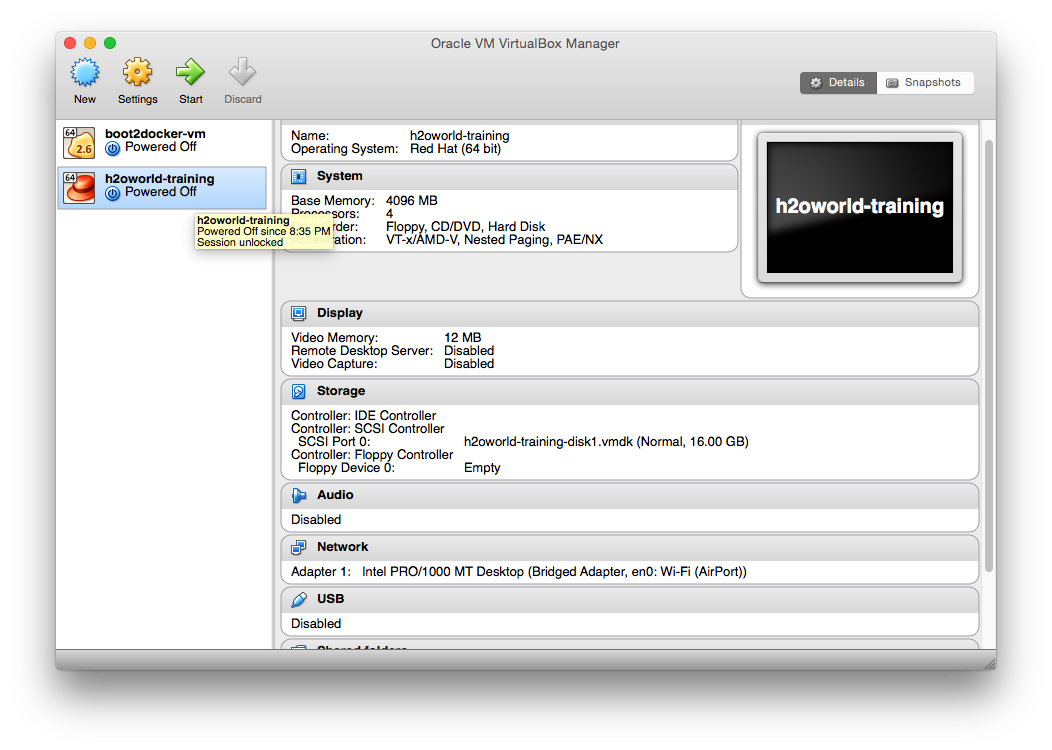Click the Controller: SCSI Controller line
The height and width of the screenshot is (750, 1052).
click(x=368, y=428)
